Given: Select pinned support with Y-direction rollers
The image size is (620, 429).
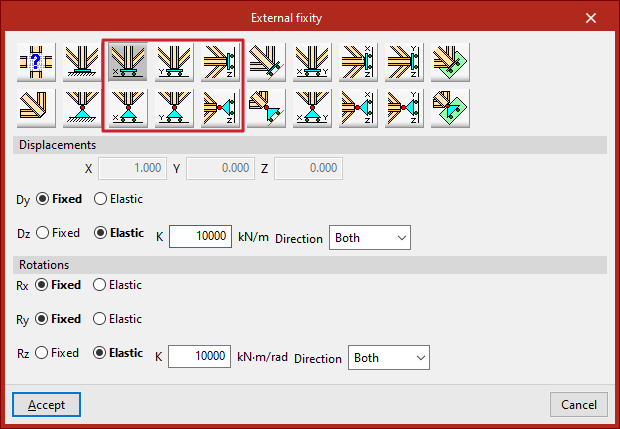Looking at the screenshot, I should [174, 108].
